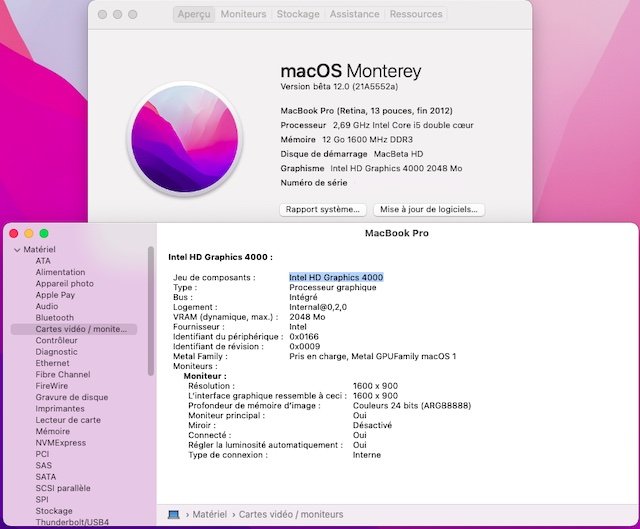Click the laptop icon in the path bar
Viewport: 640px width, 529px height.
coord(174,514)
